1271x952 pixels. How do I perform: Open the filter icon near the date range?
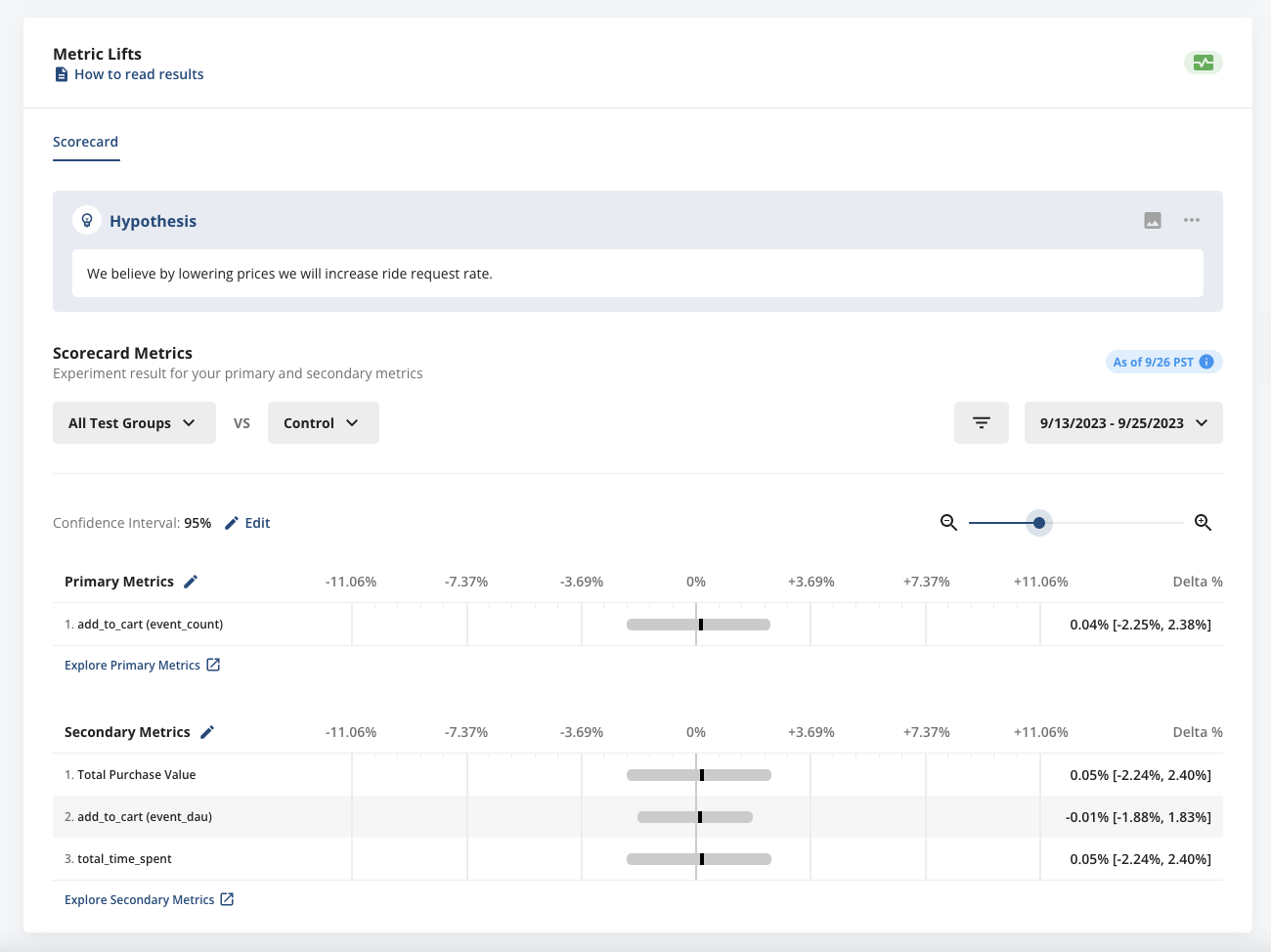coord(981,422)
